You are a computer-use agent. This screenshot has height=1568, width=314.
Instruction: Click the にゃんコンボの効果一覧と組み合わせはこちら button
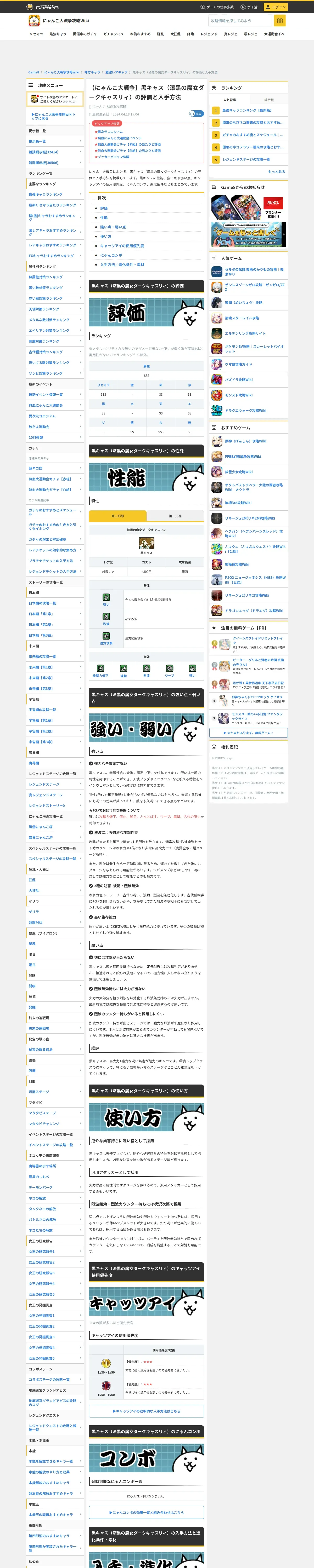(146, 1512)
